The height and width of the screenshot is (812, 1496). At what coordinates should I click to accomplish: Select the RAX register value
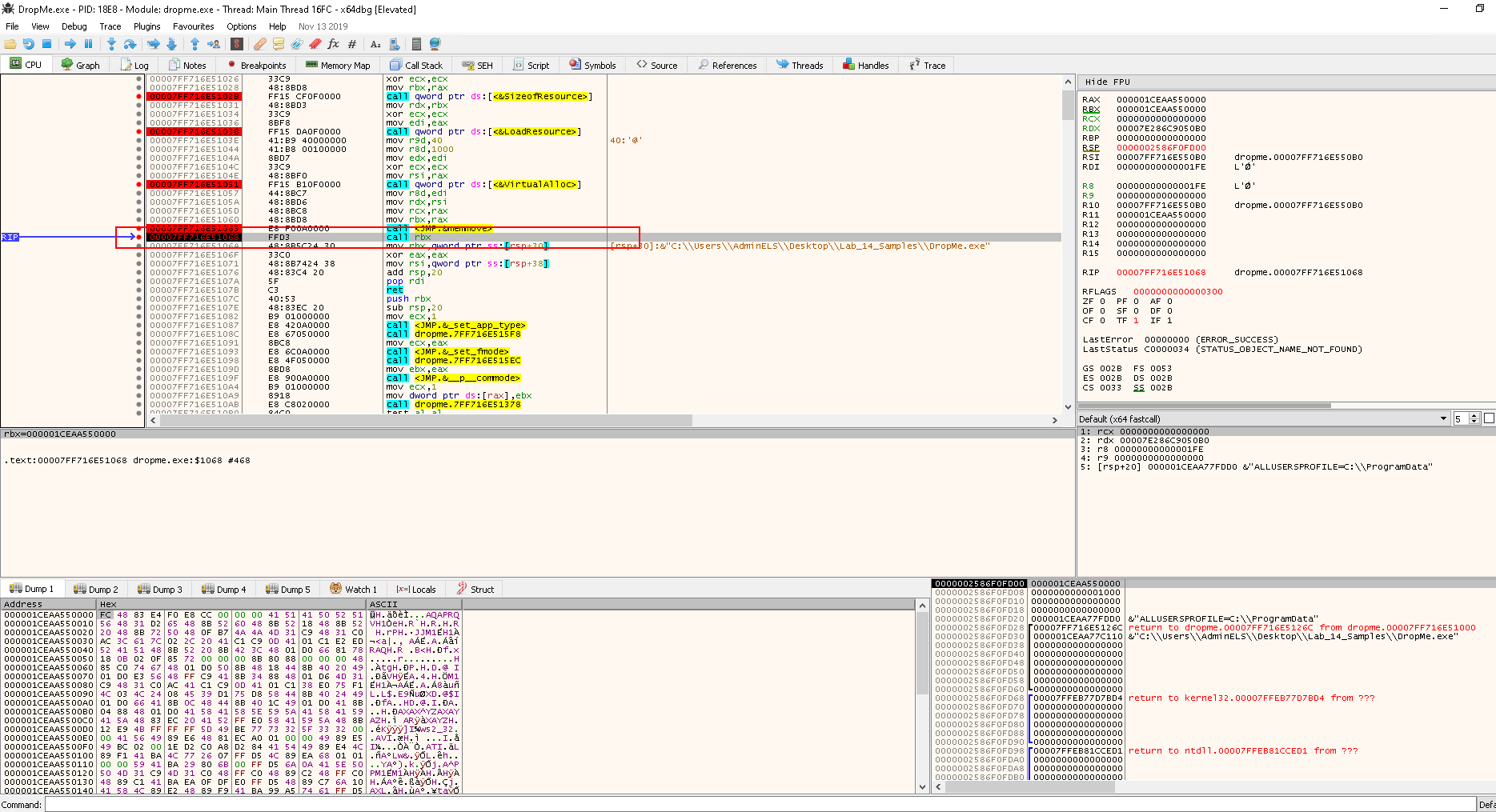(x=1161, y=100)
